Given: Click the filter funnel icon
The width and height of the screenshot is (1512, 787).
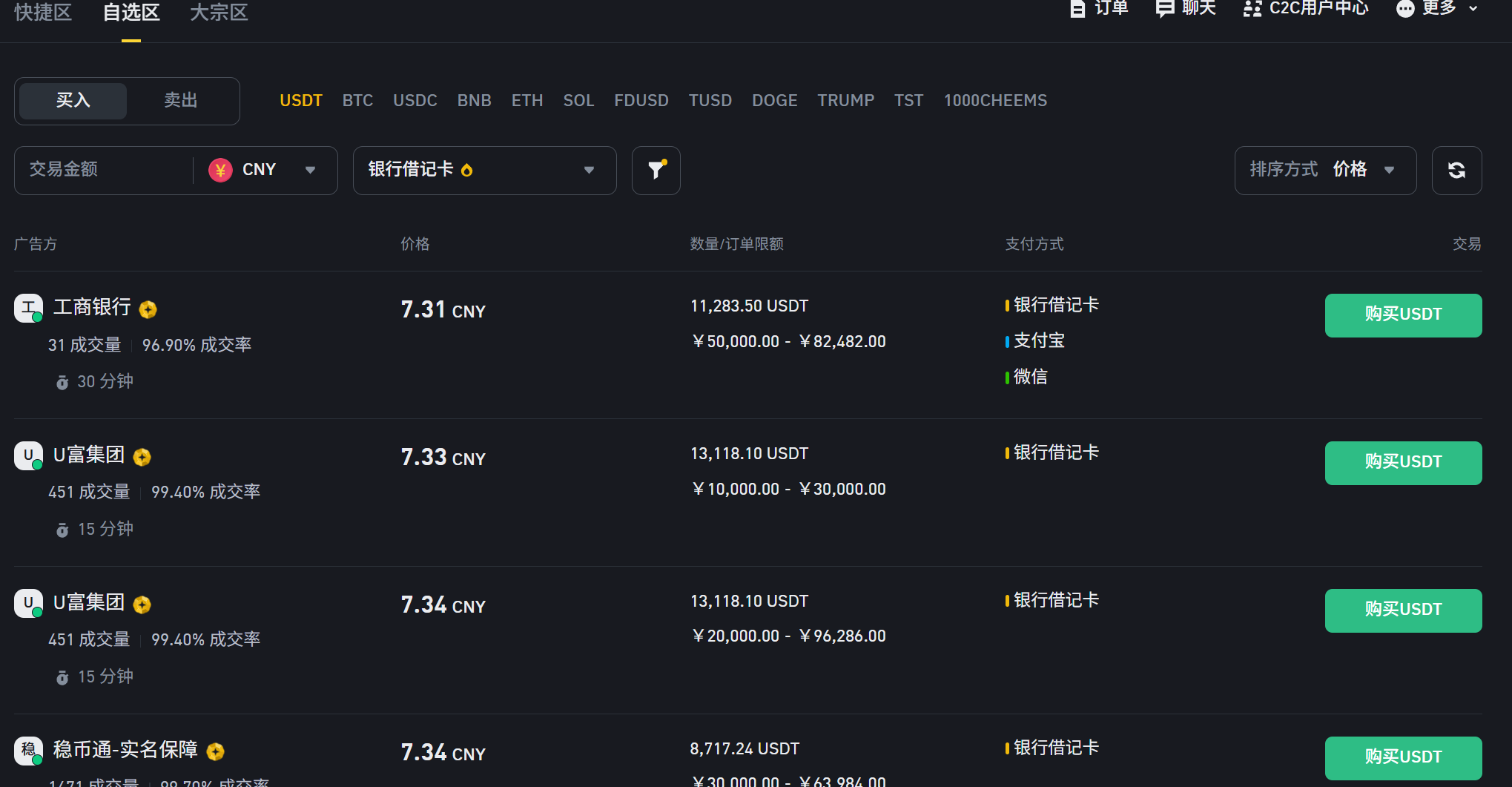Looking at the screenshot, I should pyautogui.click(x=656, y=171).
